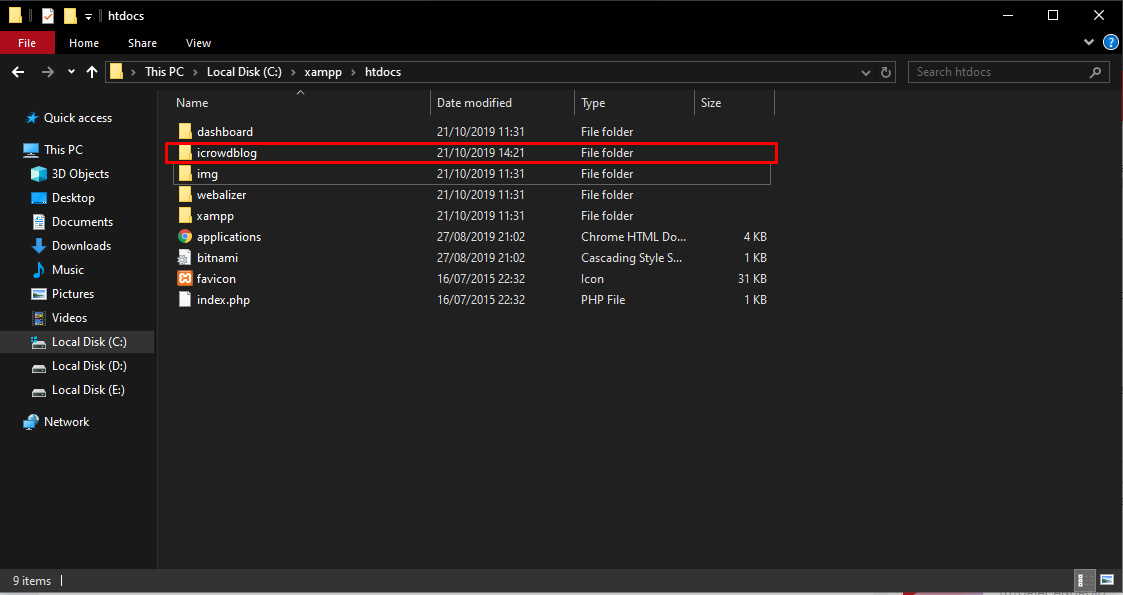
Task: Select the img folder
Action: click(x=472, y=174)
